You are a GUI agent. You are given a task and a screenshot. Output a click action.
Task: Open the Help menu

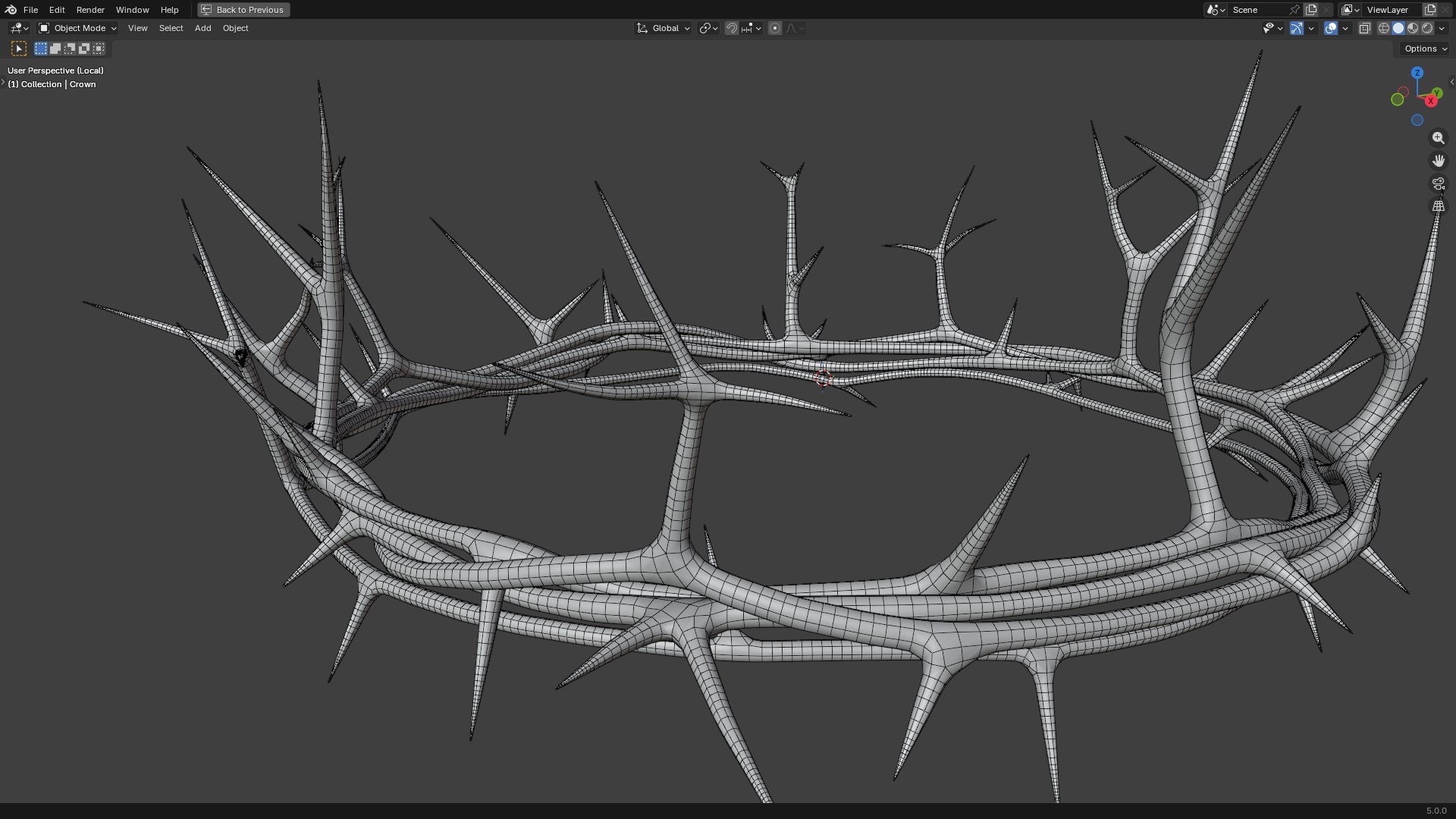169,10
